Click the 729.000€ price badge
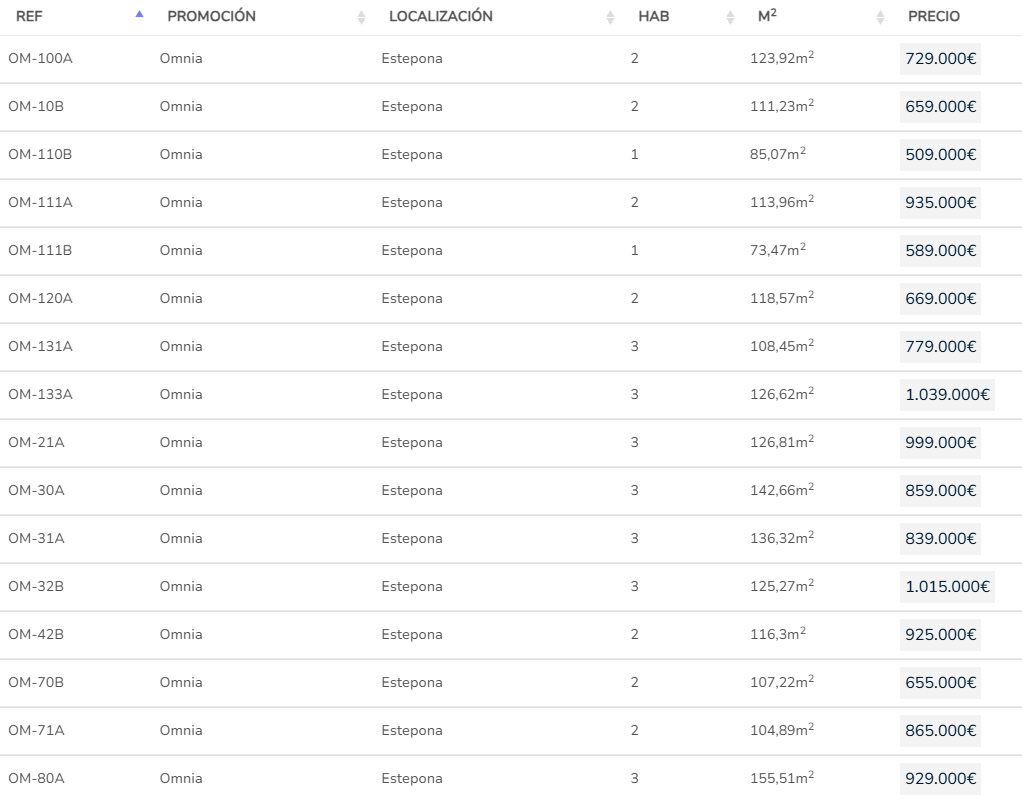 point(940,59)
